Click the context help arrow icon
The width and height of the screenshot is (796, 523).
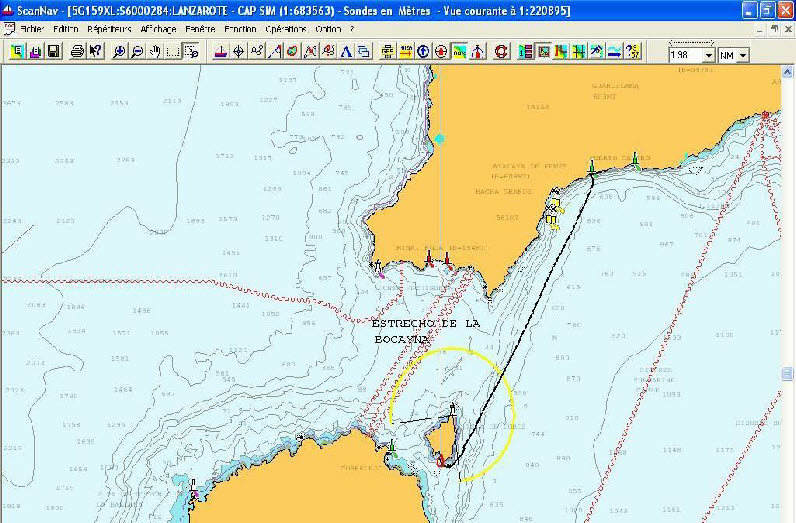pos(95,51)
